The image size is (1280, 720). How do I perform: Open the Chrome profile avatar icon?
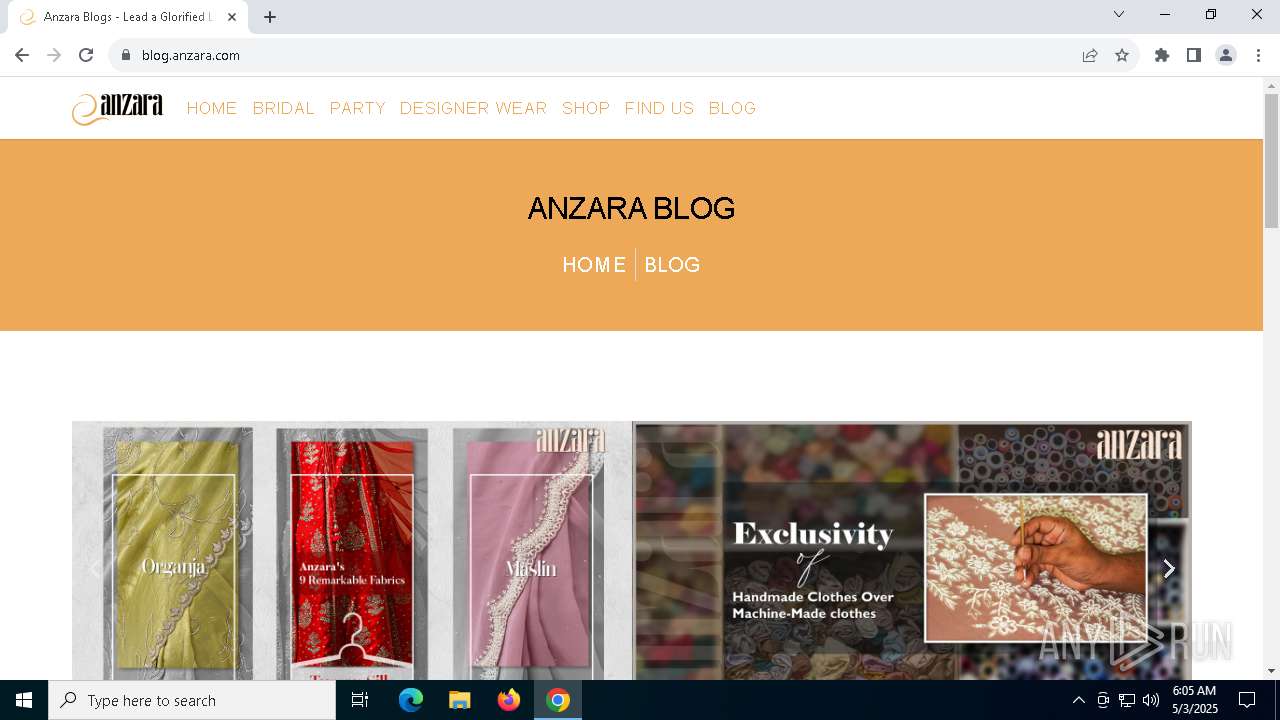tap(1226, 55)
